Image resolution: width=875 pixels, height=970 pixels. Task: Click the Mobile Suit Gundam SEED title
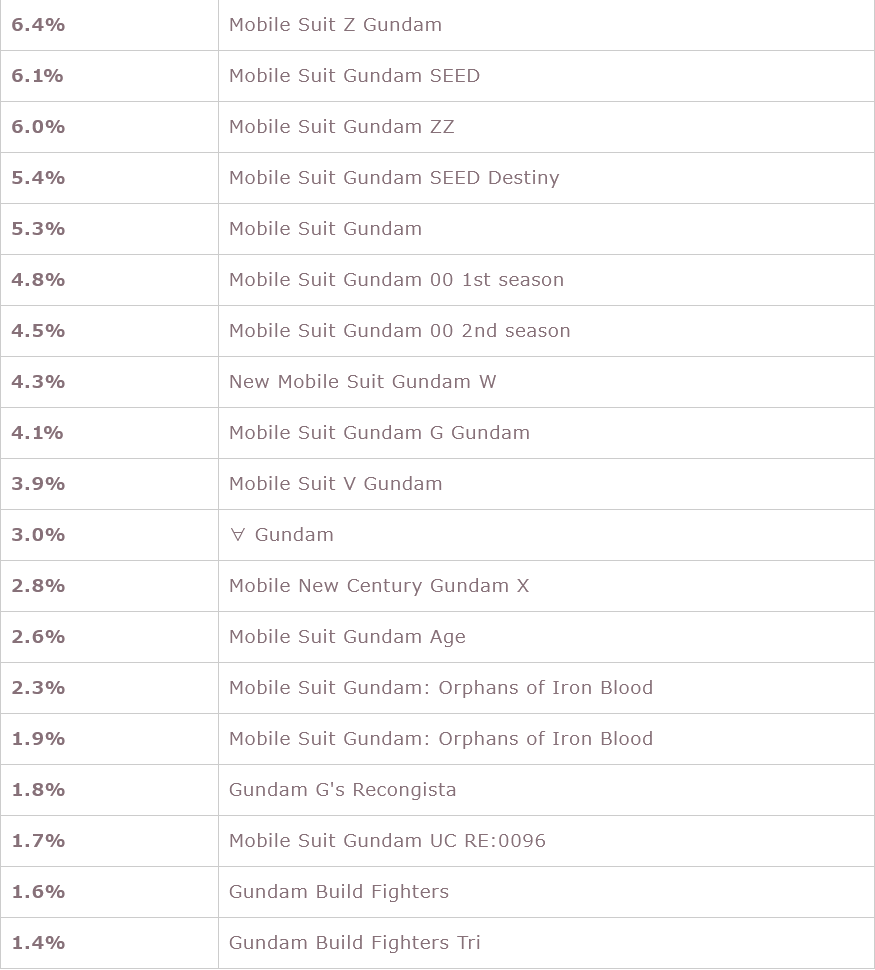click(x=355, y=75)
